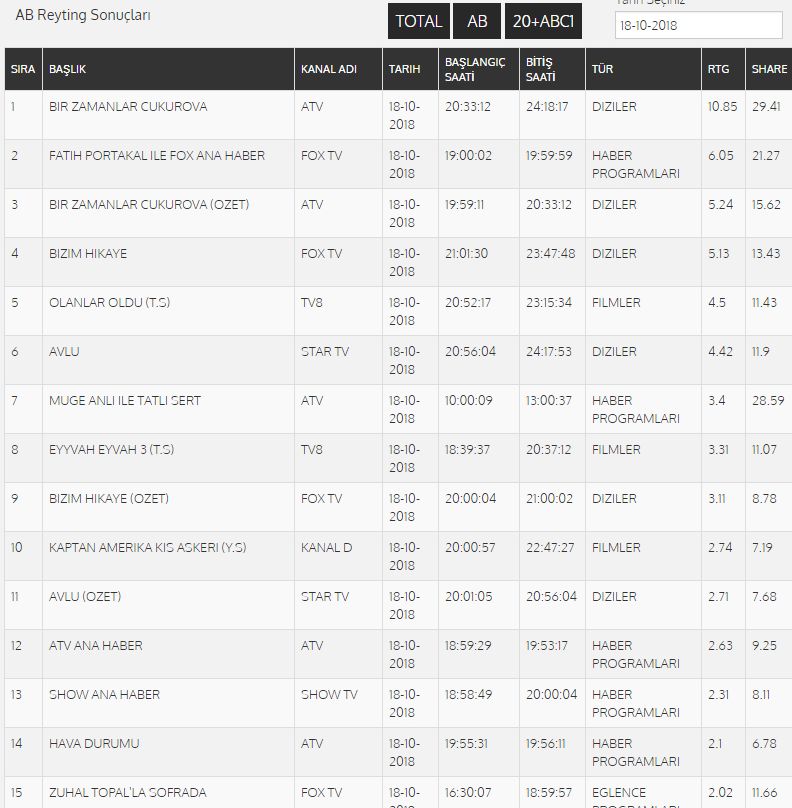Click SHARE value 28.59

768,400
